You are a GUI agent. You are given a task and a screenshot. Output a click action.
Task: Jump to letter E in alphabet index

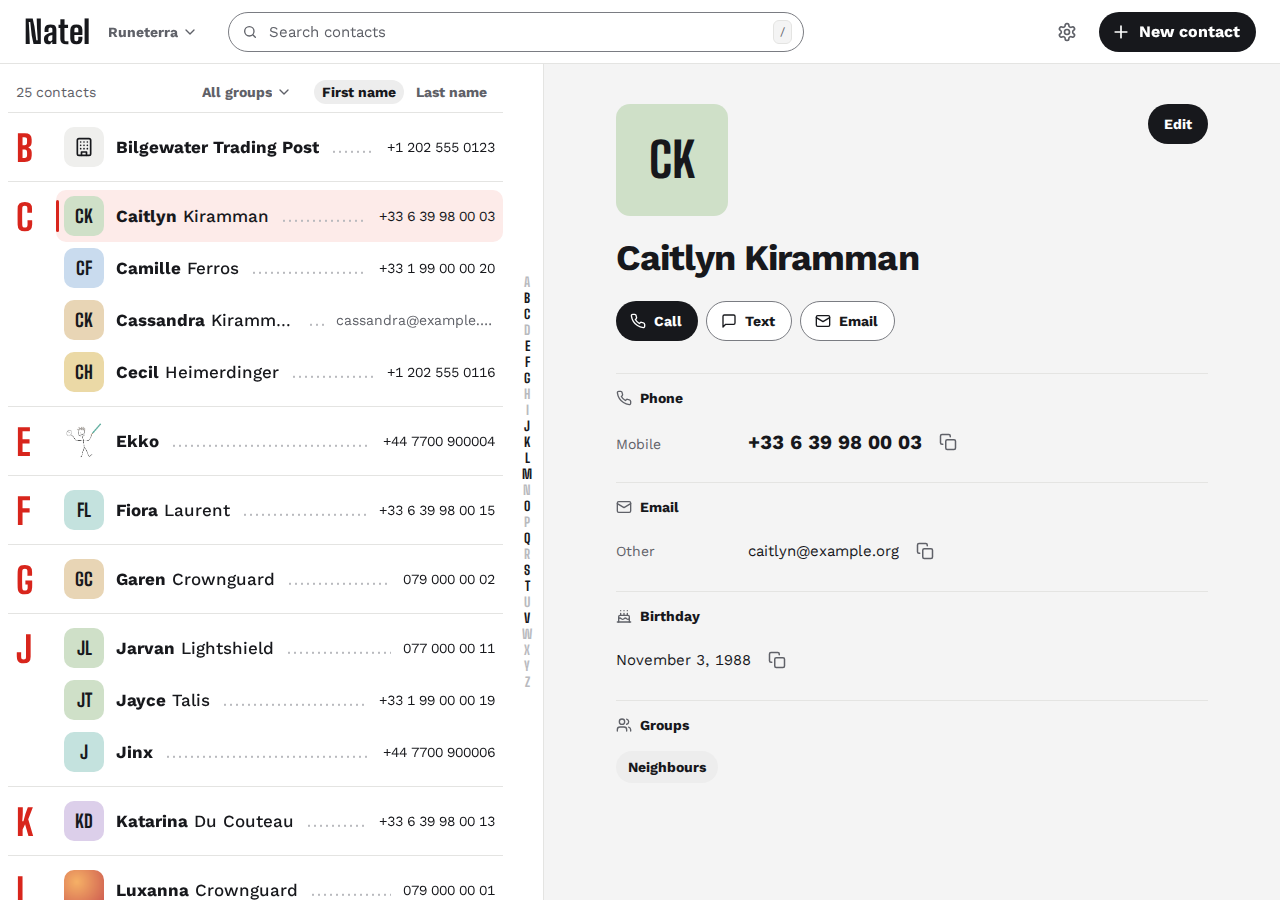pyautogui.click(x=527, y=346)
